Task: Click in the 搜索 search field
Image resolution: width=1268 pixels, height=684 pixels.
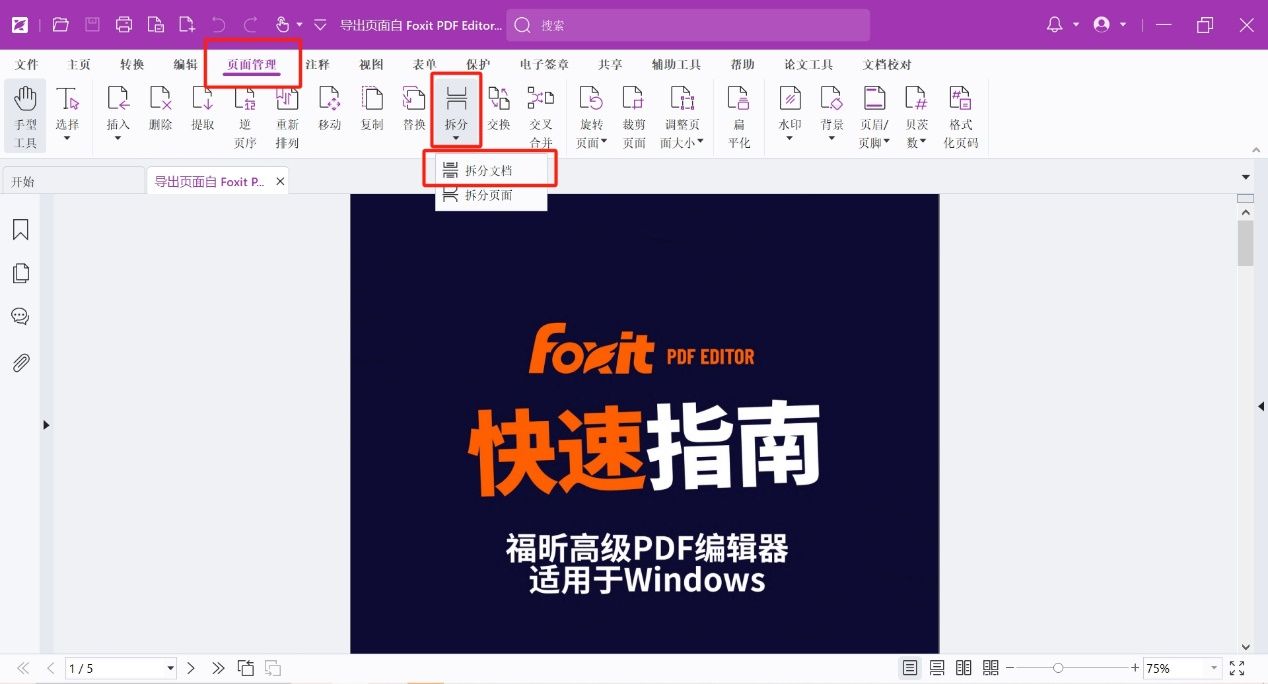Action: click(690, 25)
